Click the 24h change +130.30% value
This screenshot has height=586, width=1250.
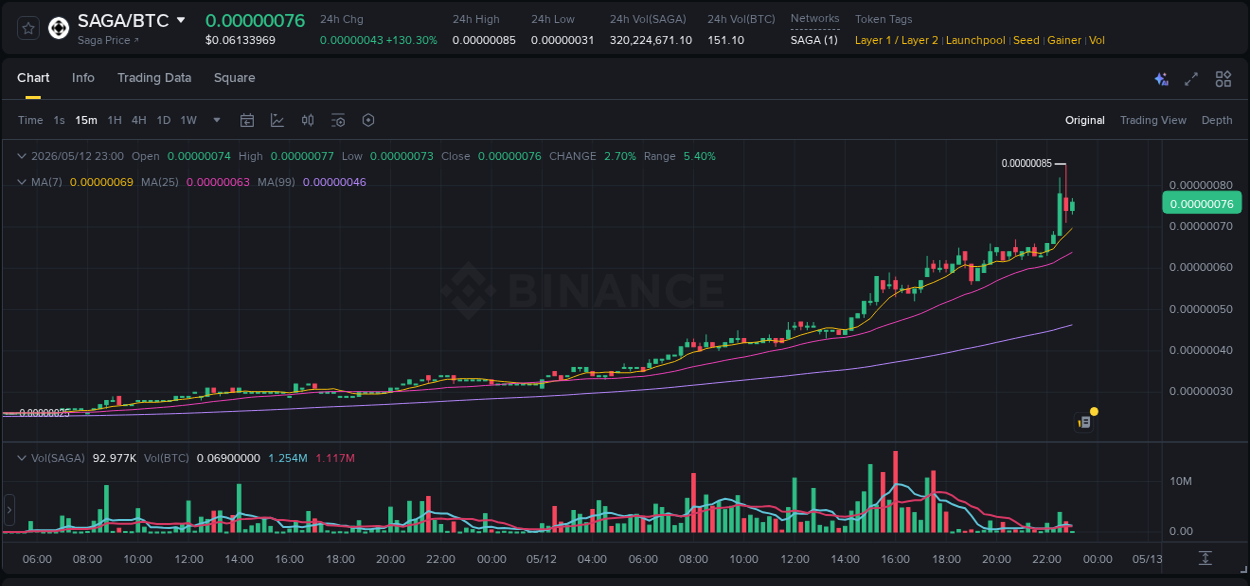pyautogui.click(x=412, y=40)
